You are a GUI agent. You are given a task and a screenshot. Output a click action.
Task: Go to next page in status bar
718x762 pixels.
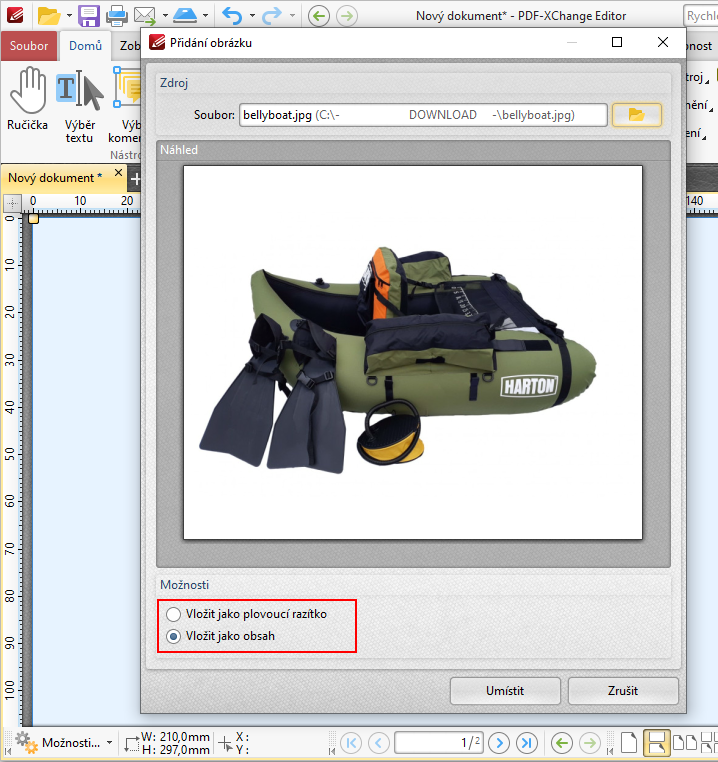(499, 743)
